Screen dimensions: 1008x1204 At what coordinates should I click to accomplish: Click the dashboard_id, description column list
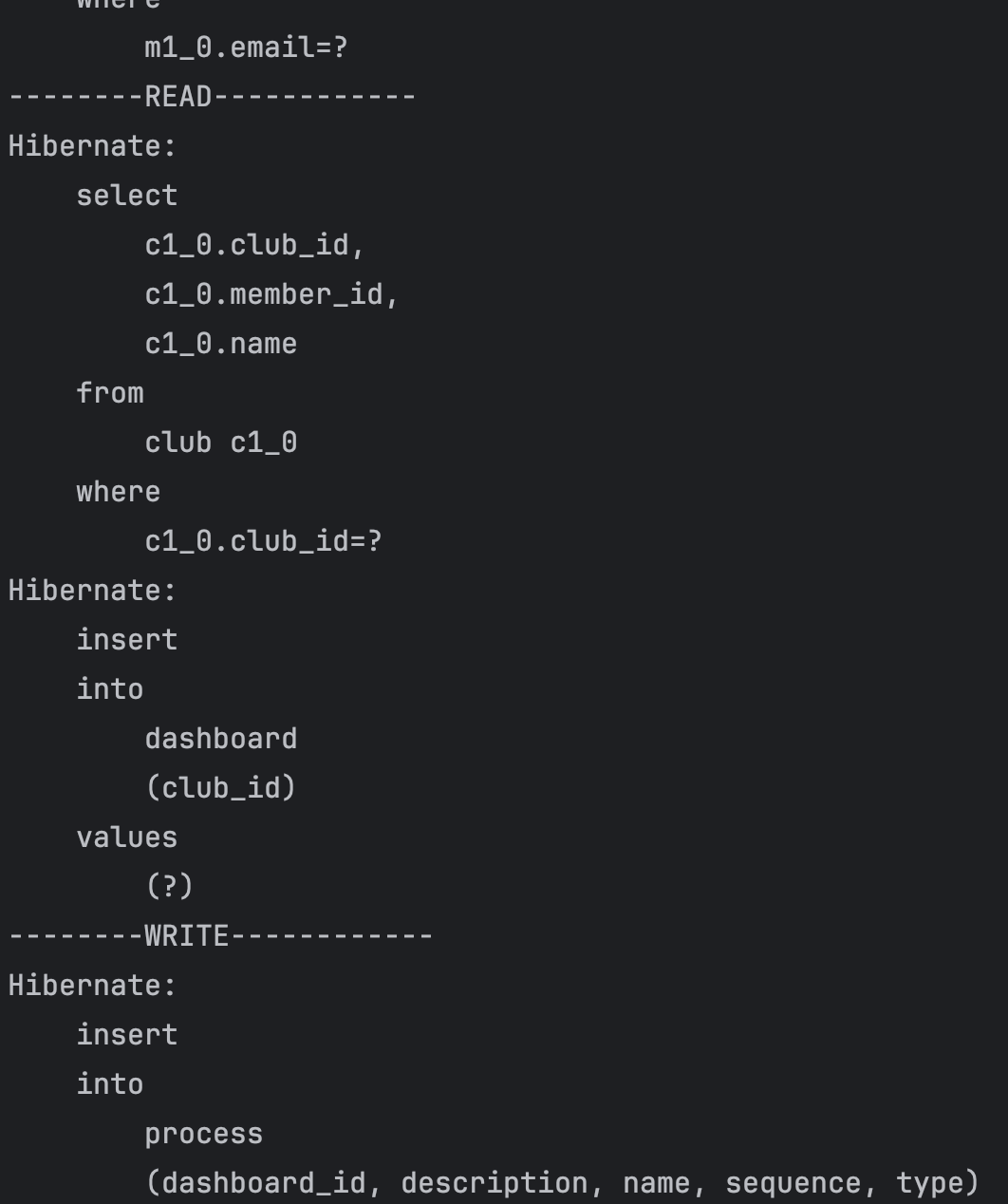point(561,1183)
